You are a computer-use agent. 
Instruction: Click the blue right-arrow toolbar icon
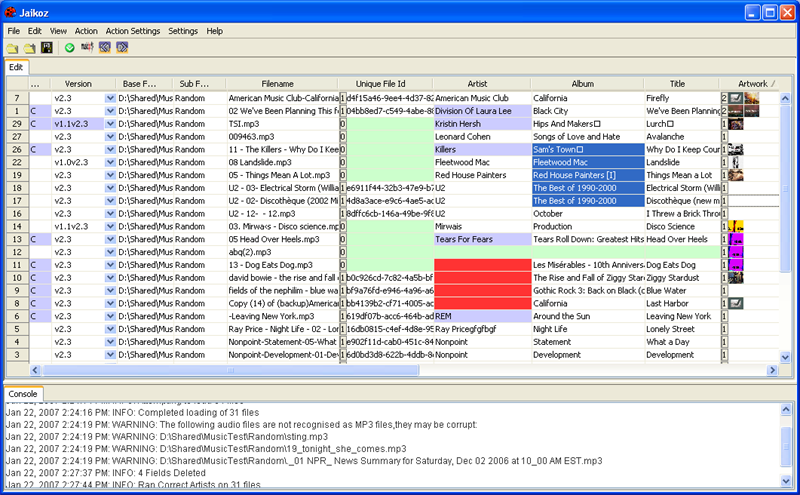coord(121,47)
